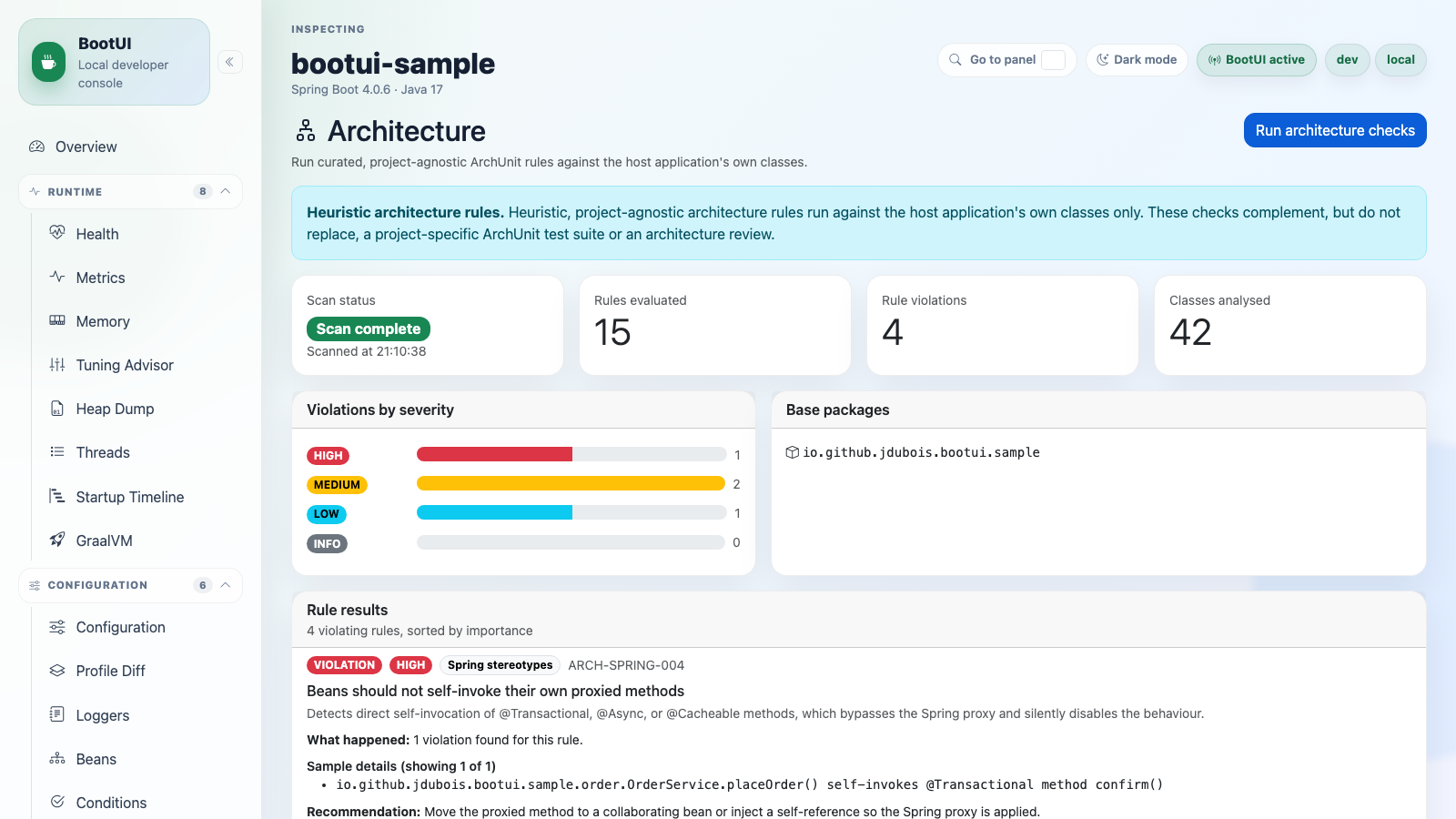1456x819 pixels.
Task: Click the Overview gauge icon
Action: (36, 147)
